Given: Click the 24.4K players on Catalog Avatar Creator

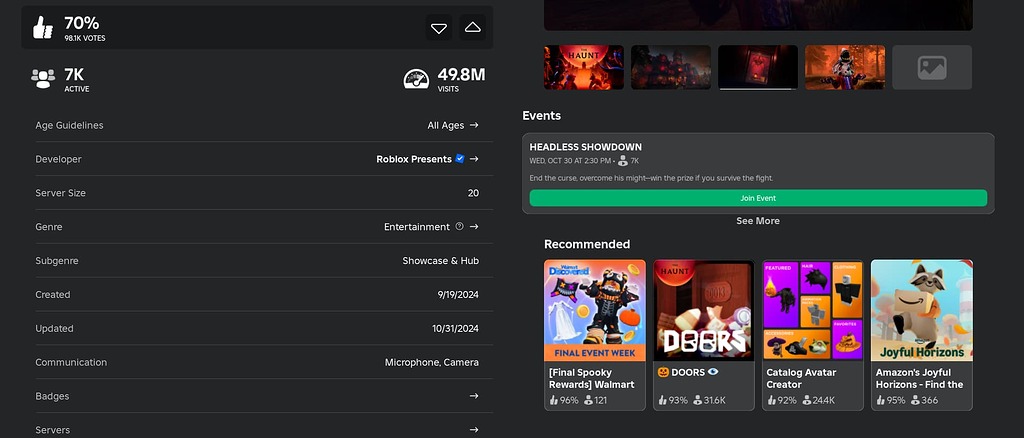Looking at the screenshot, I should tap(819, 400).
